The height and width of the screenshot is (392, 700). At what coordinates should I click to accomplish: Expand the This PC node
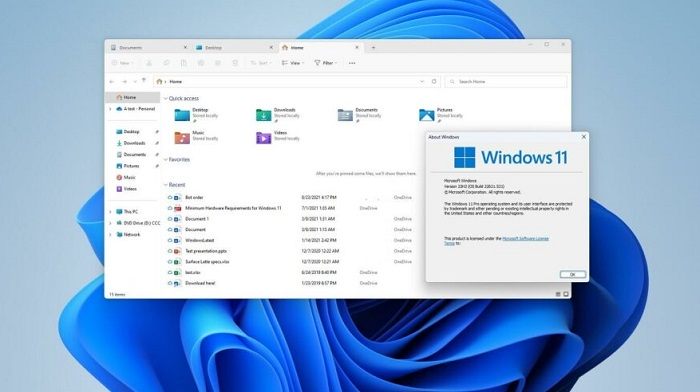[111, 212]
